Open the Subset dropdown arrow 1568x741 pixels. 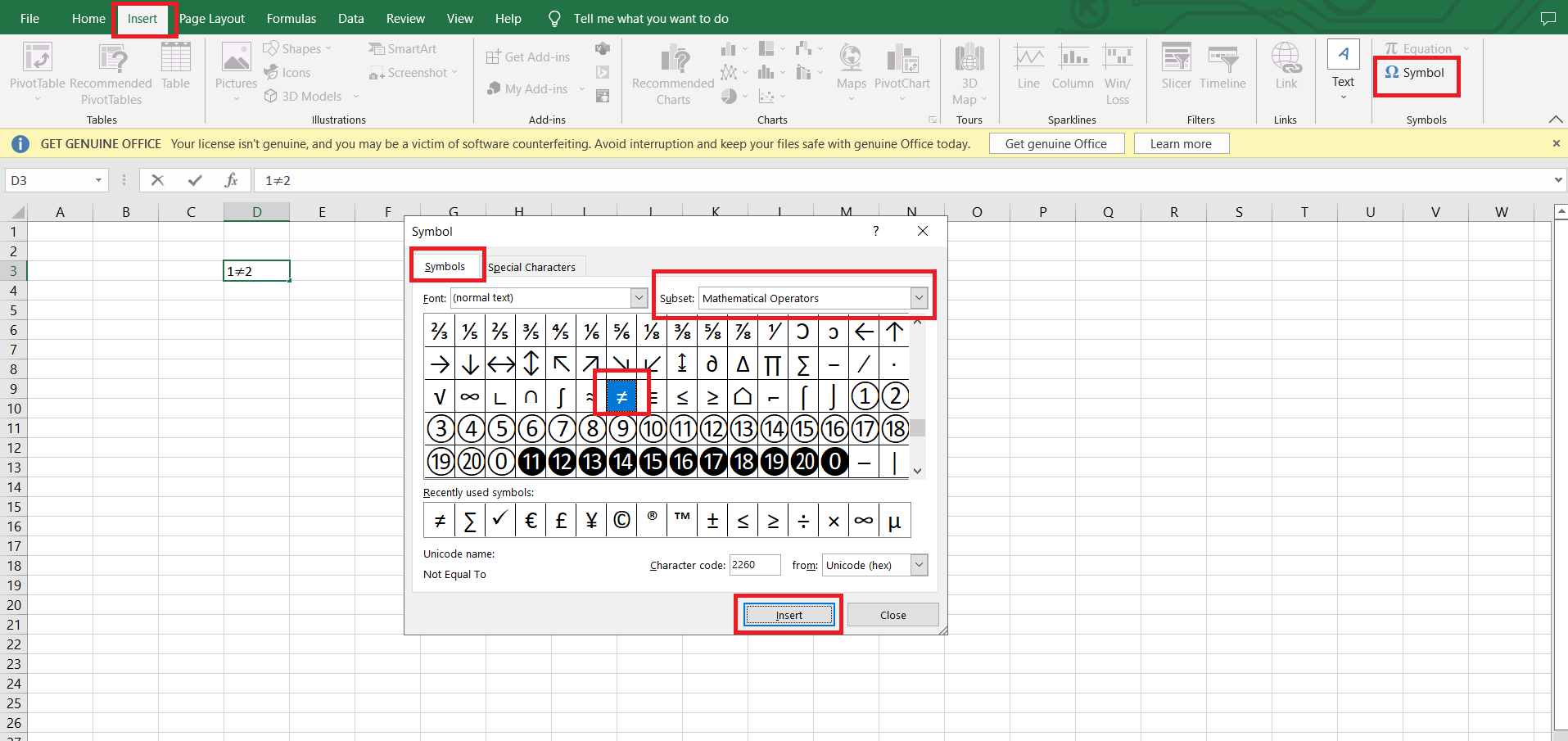click(x=919, y=298)
